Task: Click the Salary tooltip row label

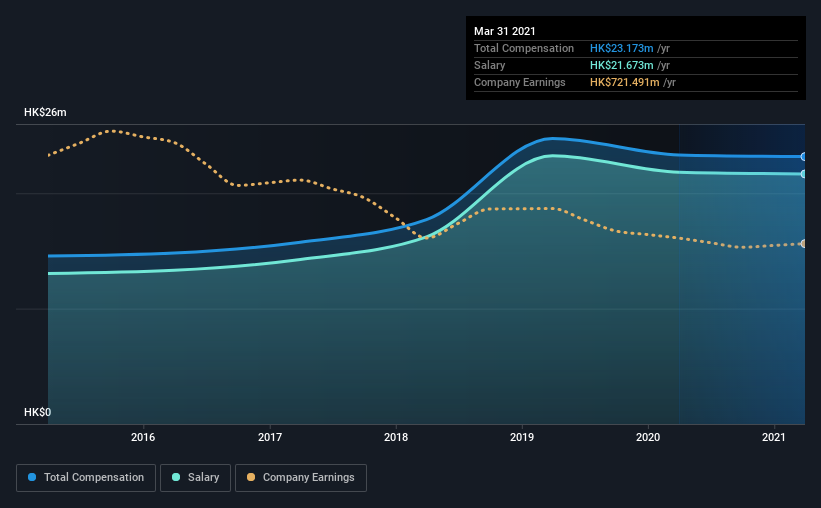Action: (490, 65)
